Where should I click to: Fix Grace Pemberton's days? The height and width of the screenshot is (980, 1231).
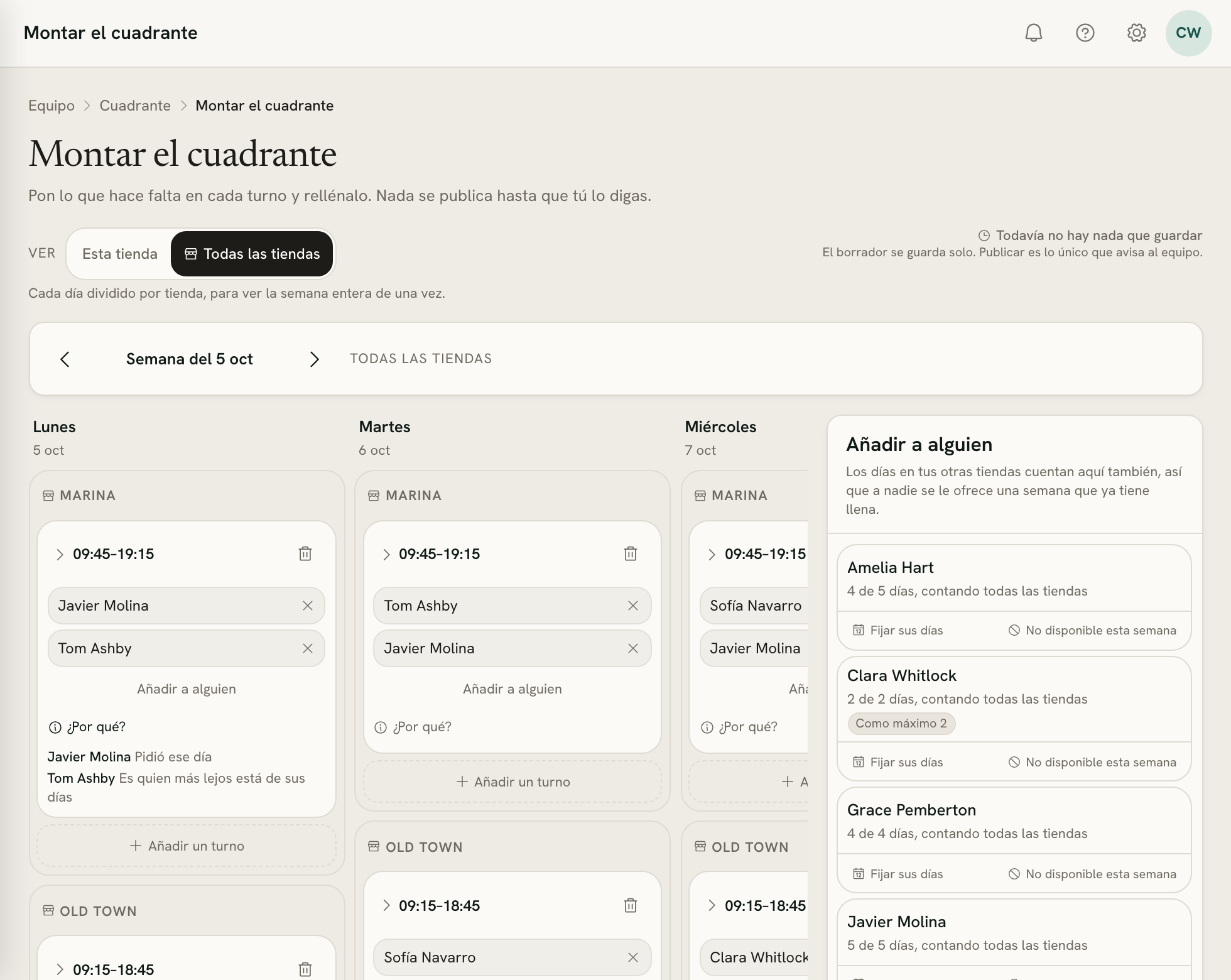[897, 874]
